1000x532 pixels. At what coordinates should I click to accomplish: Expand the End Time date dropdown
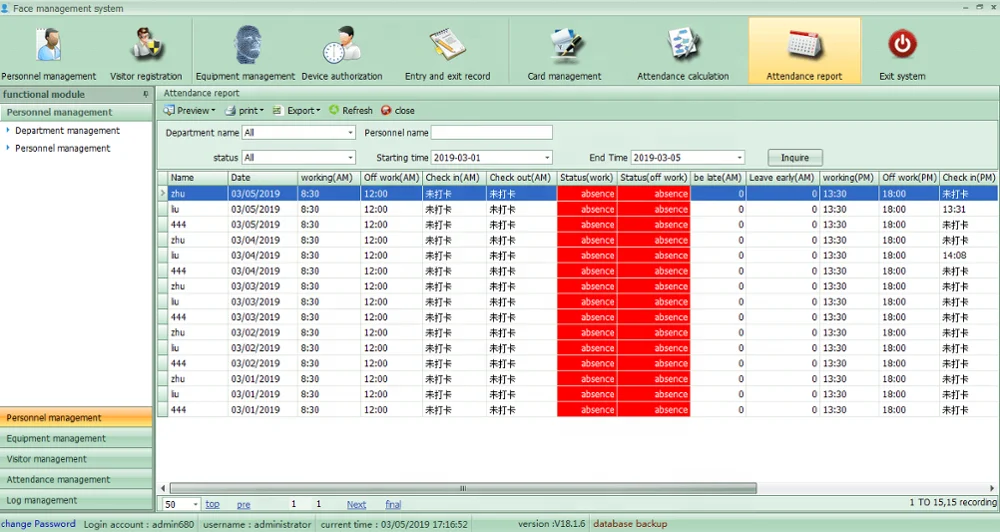point(739,158)
